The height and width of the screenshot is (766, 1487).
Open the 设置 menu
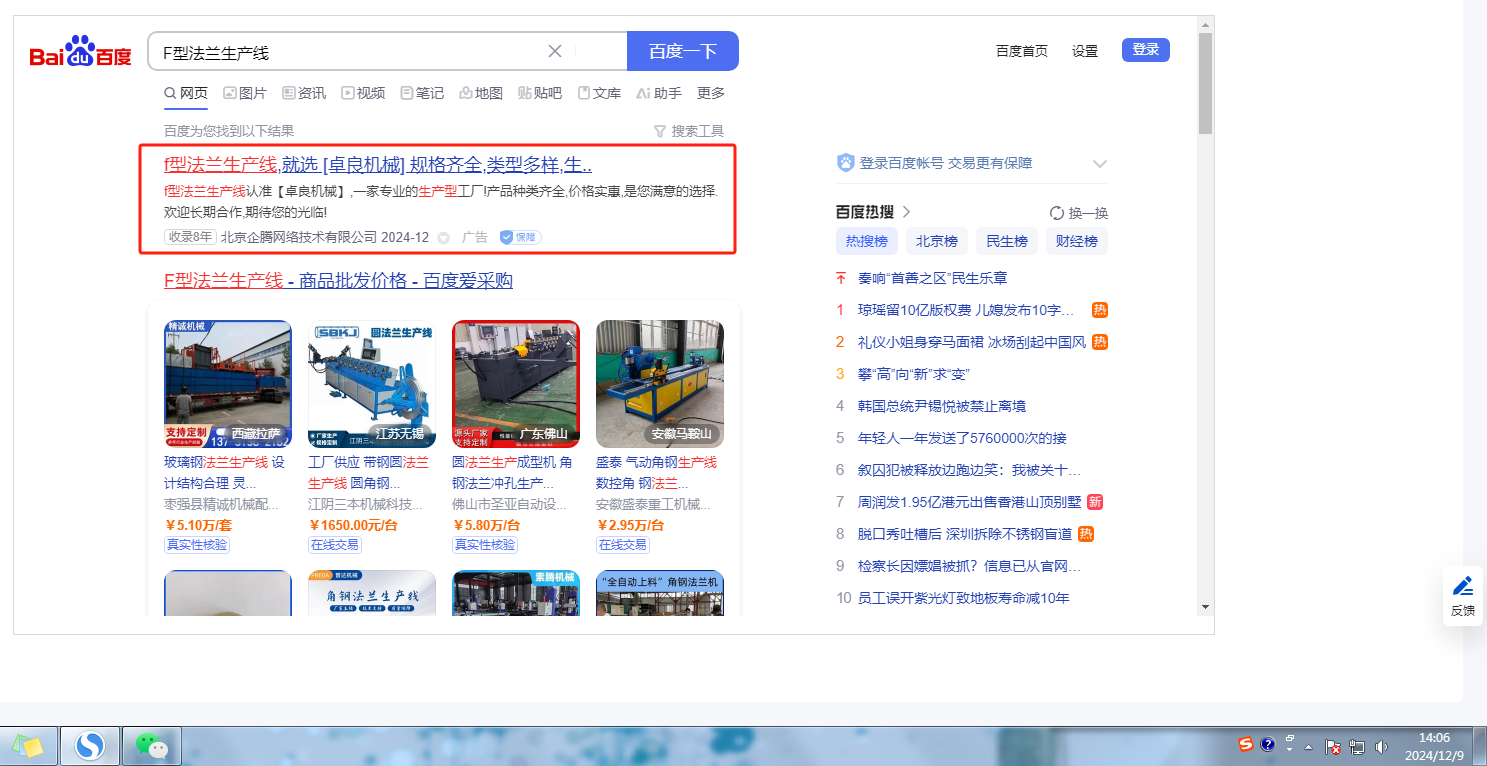click(x=1085, y=51)
